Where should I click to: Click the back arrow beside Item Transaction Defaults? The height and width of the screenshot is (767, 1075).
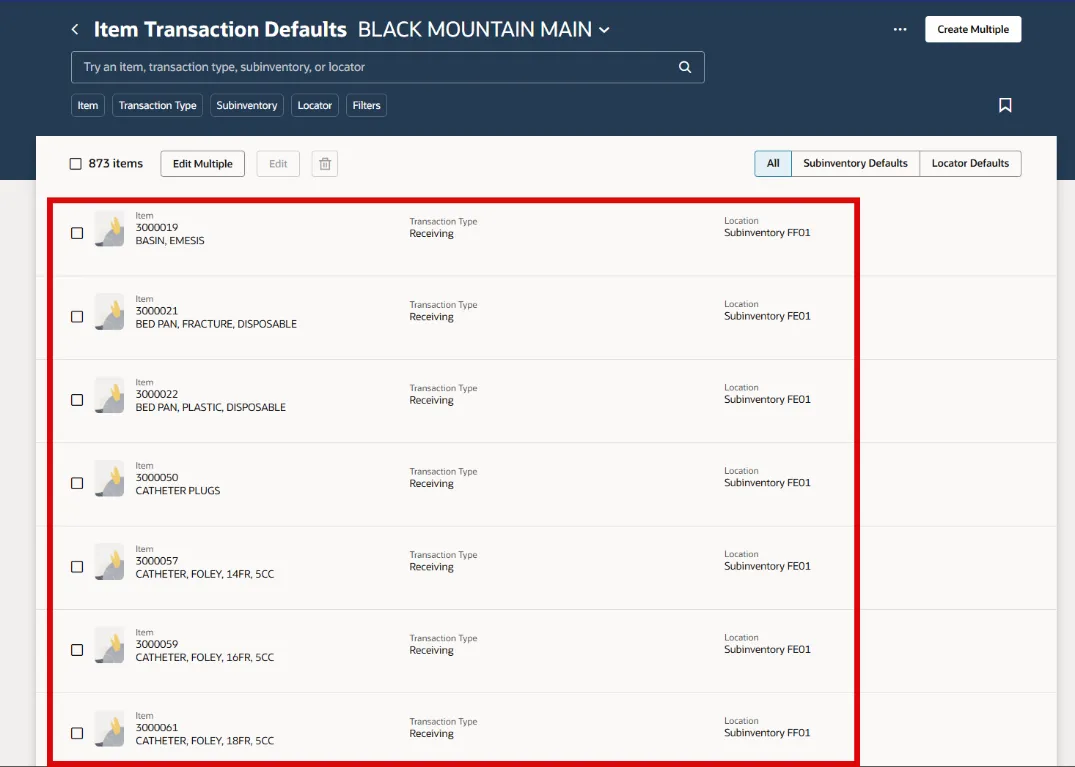pyautogui.click(x=75, y=30)
